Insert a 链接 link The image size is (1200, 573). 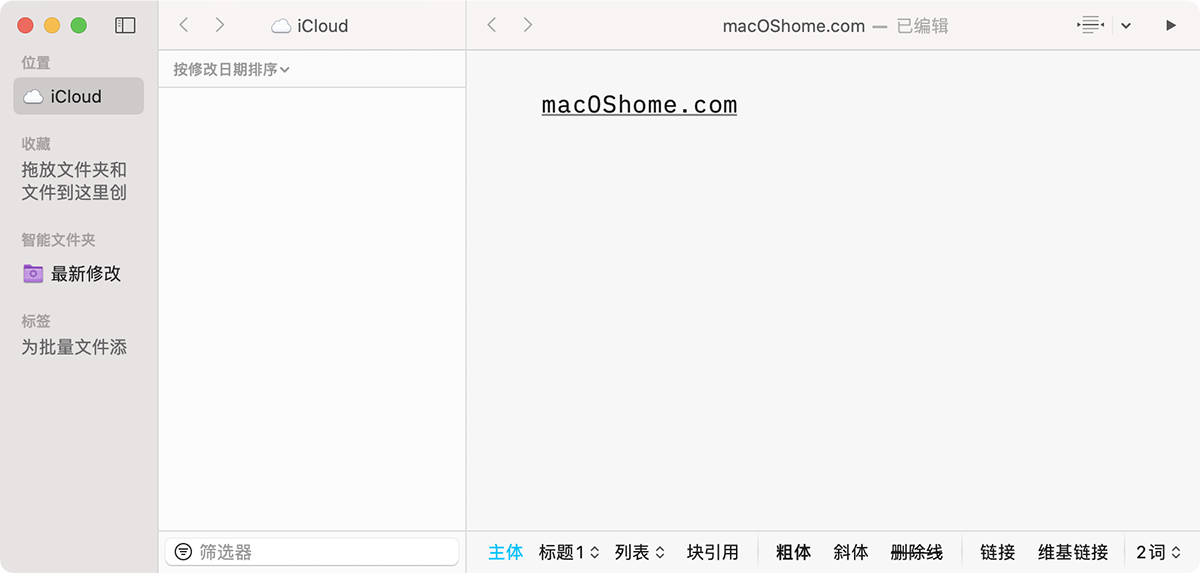pyautogui.click(x=998, y=552)
